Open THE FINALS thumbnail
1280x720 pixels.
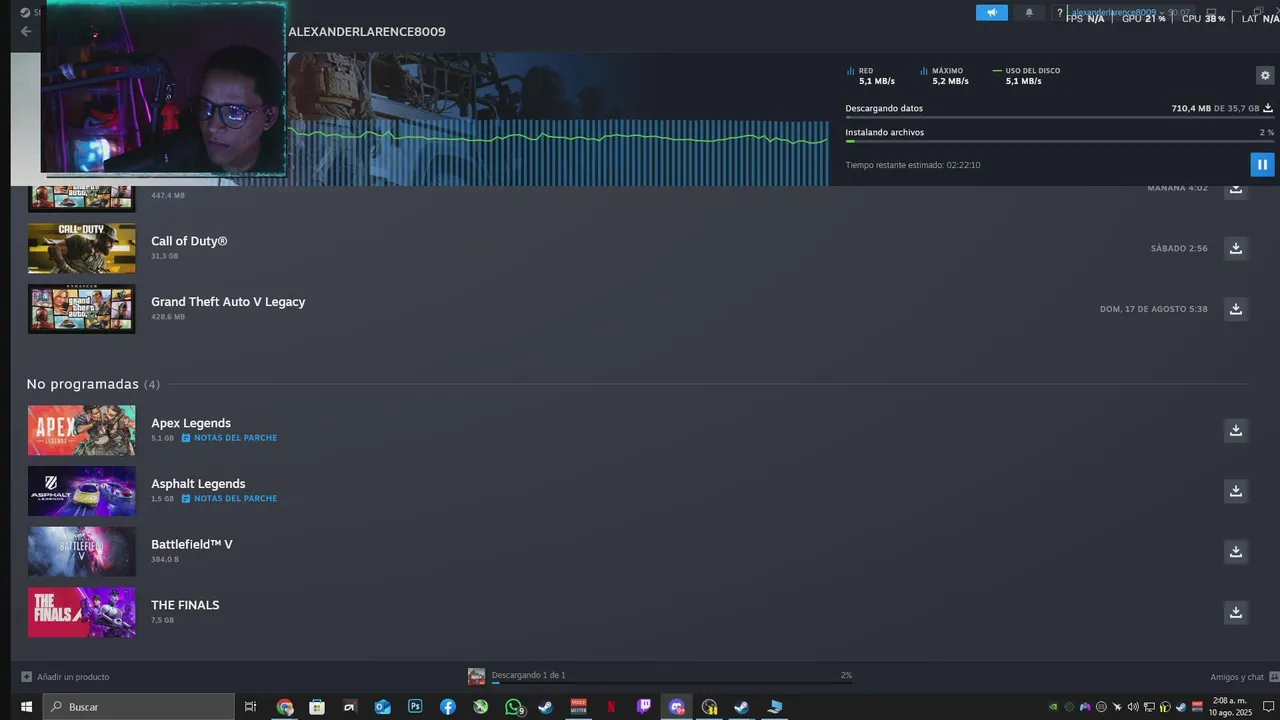(x=81, y=612)
